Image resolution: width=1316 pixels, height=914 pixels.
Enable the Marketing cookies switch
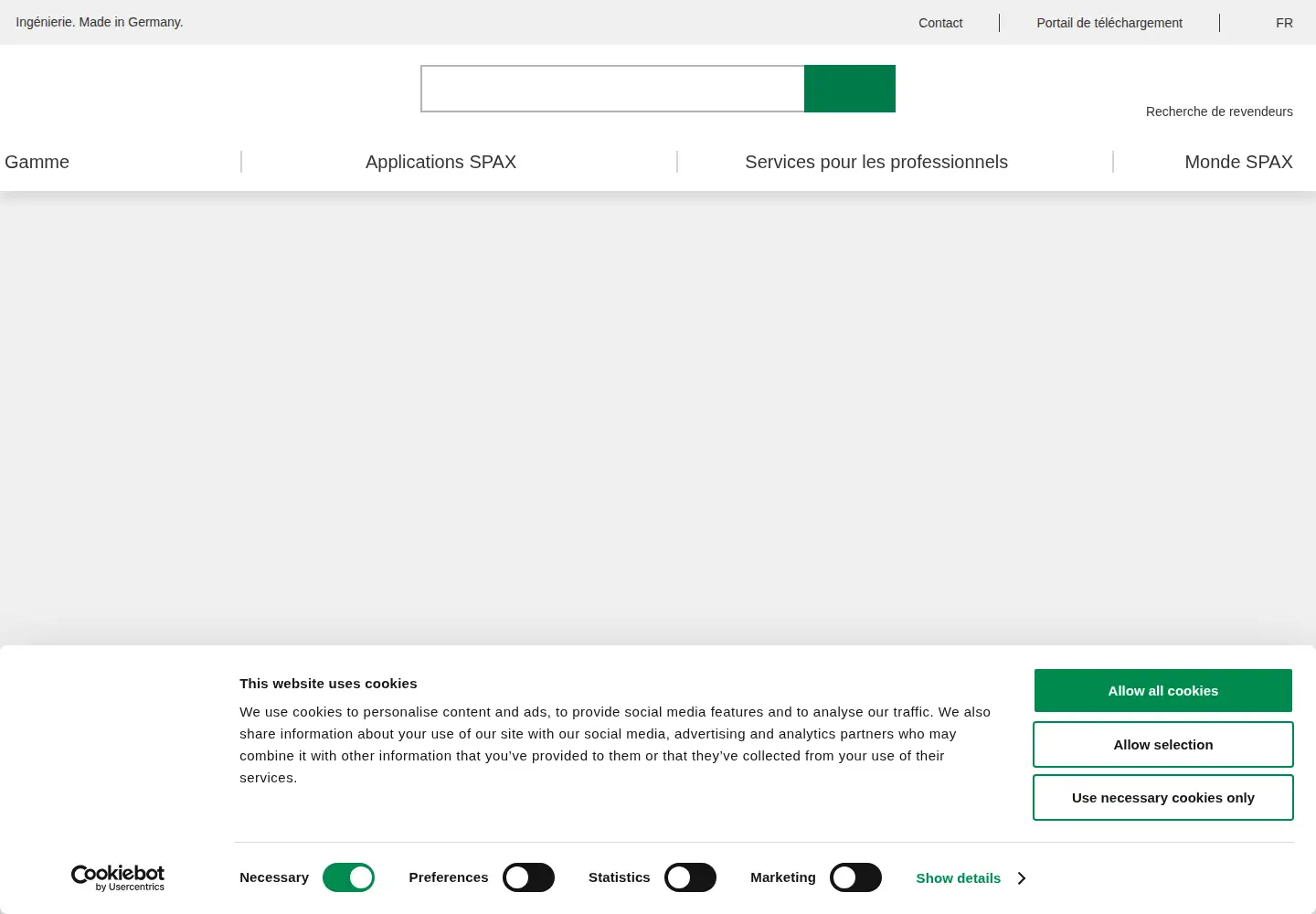coord(855,877)
